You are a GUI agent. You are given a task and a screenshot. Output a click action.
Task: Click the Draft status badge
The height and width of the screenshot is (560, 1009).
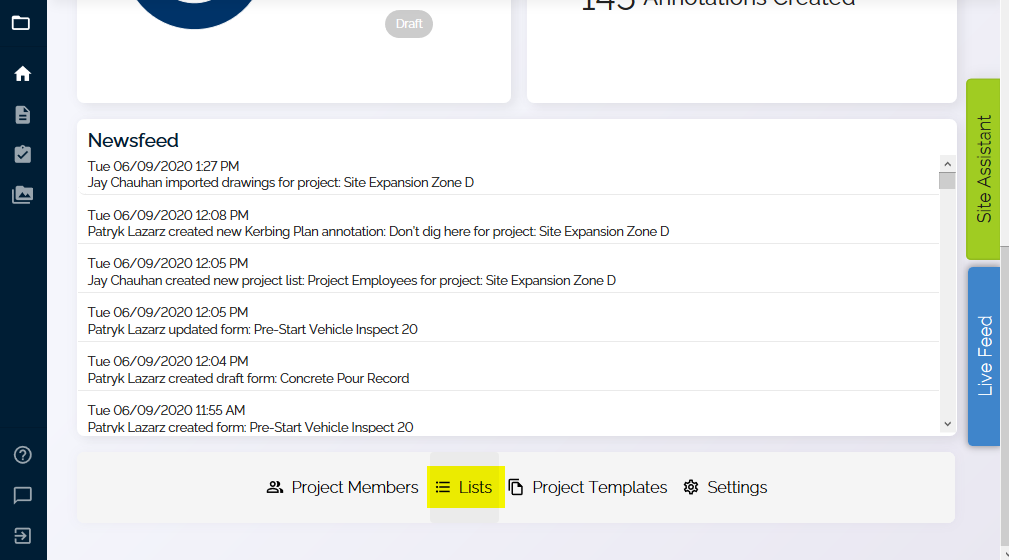coord(409,24)
